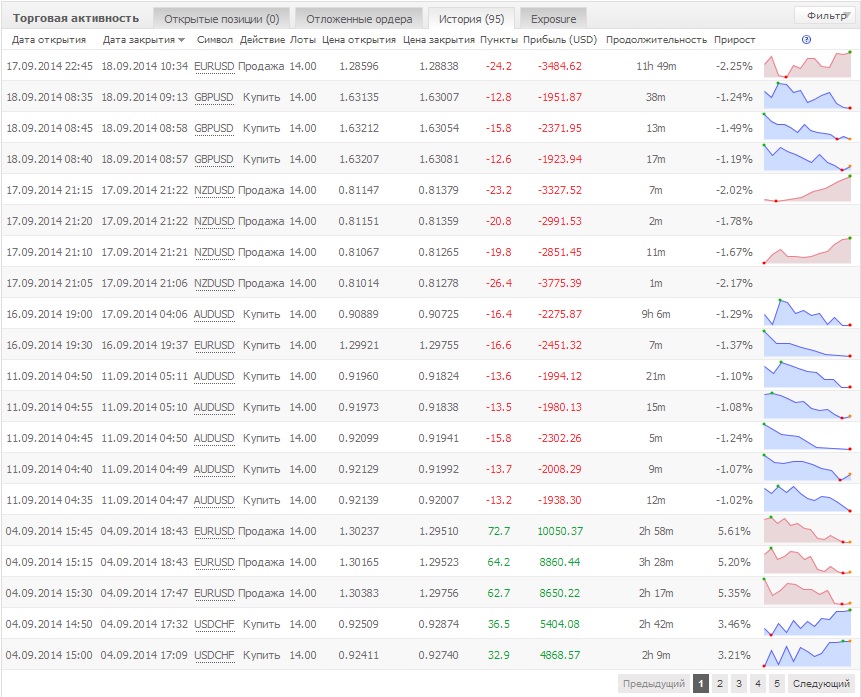Switch to Открытые позиции (0) tab
Viewport: 861px width, 697px height.
click(x=221, y=19)
